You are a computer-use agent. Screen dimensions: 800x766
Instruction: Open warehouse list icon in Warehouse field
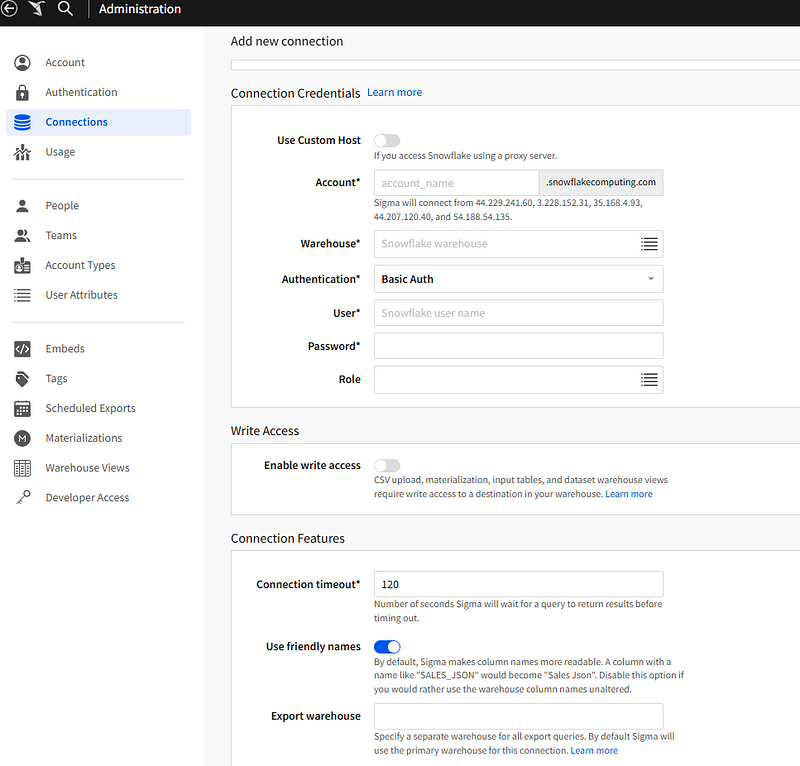coord(649,244)
